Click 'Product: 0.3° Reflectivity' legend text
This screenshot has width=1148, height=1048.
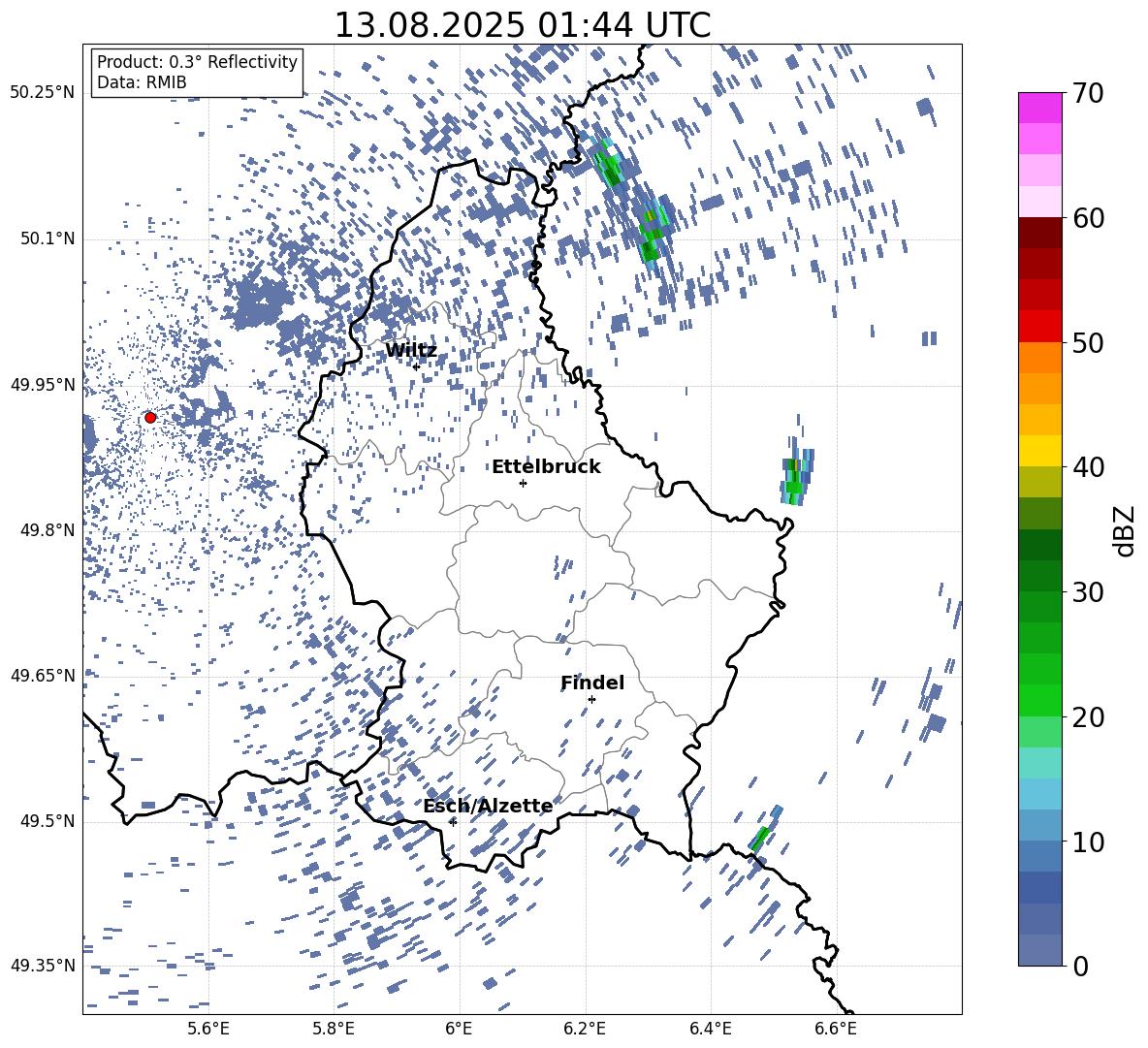197,61
